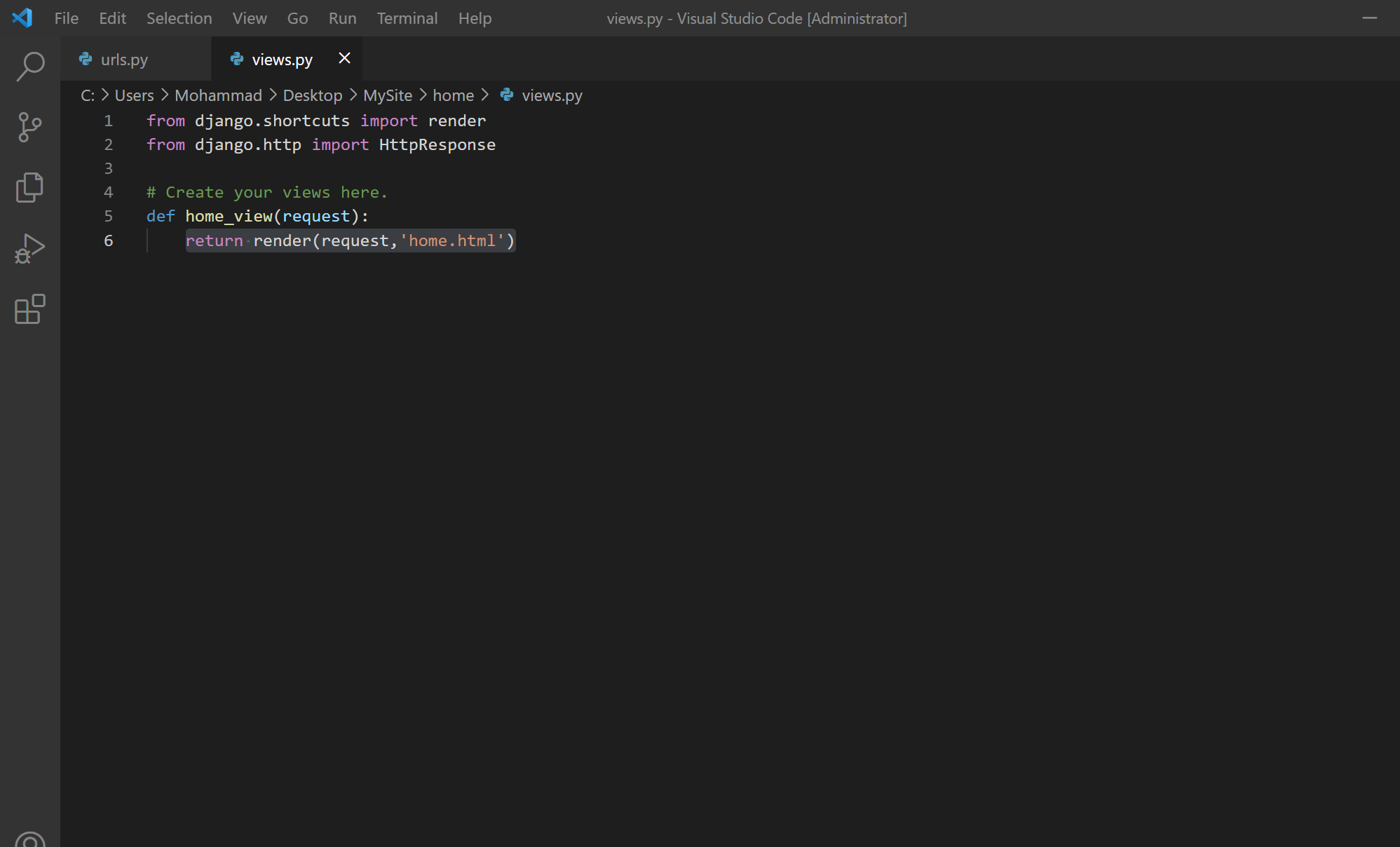1400x847 pixels.
Task: Close the views.py tab
Action: [344, 58]
